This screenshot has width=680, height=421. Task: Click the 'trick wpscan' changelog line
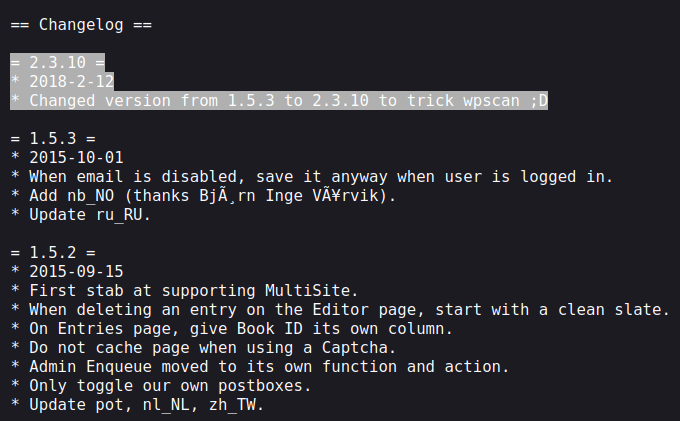[x=279, y=101]
